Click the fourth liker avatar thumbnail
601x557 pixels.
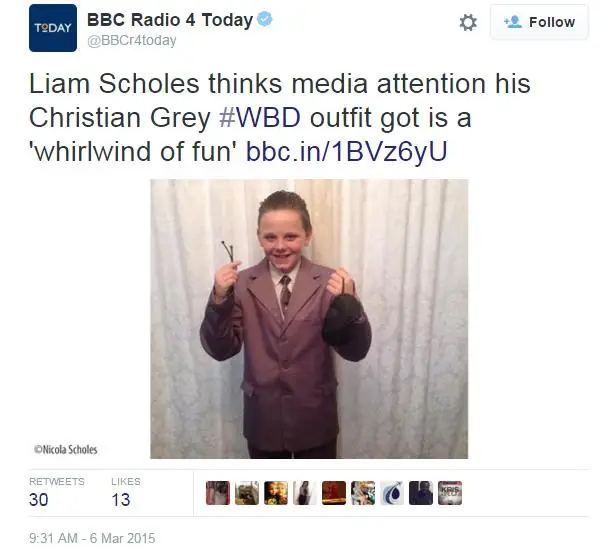(x=305, y=493)
